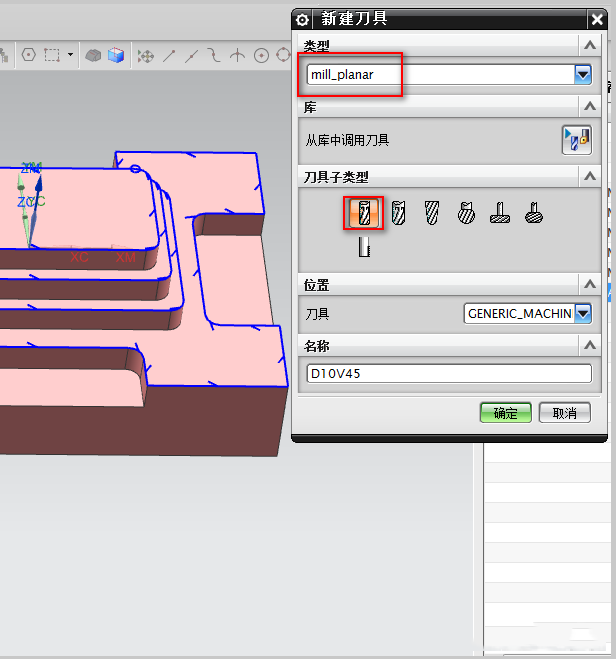
Task: Retrieve tool from library icon
Action: (x=576, y=140)
